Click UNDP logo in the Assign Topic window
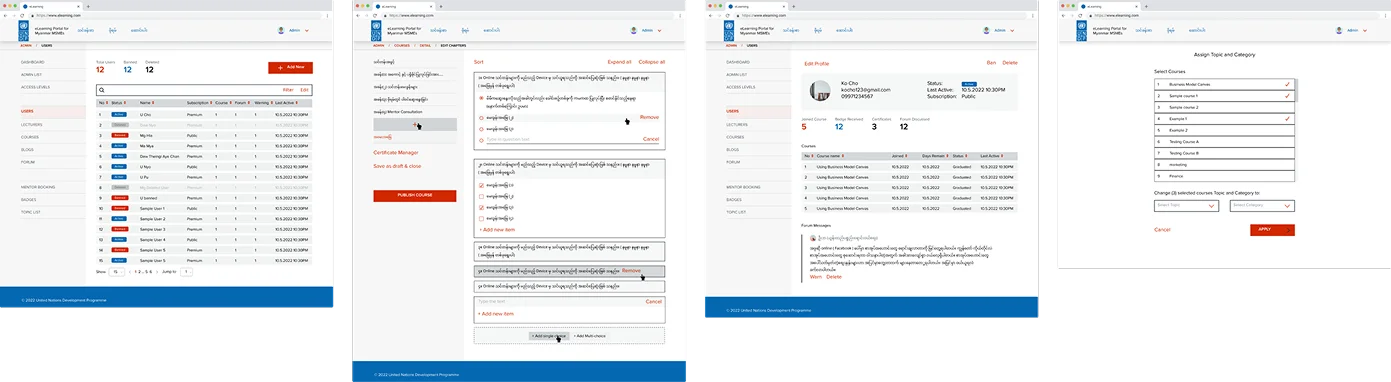 click(x=1080, y=31)
